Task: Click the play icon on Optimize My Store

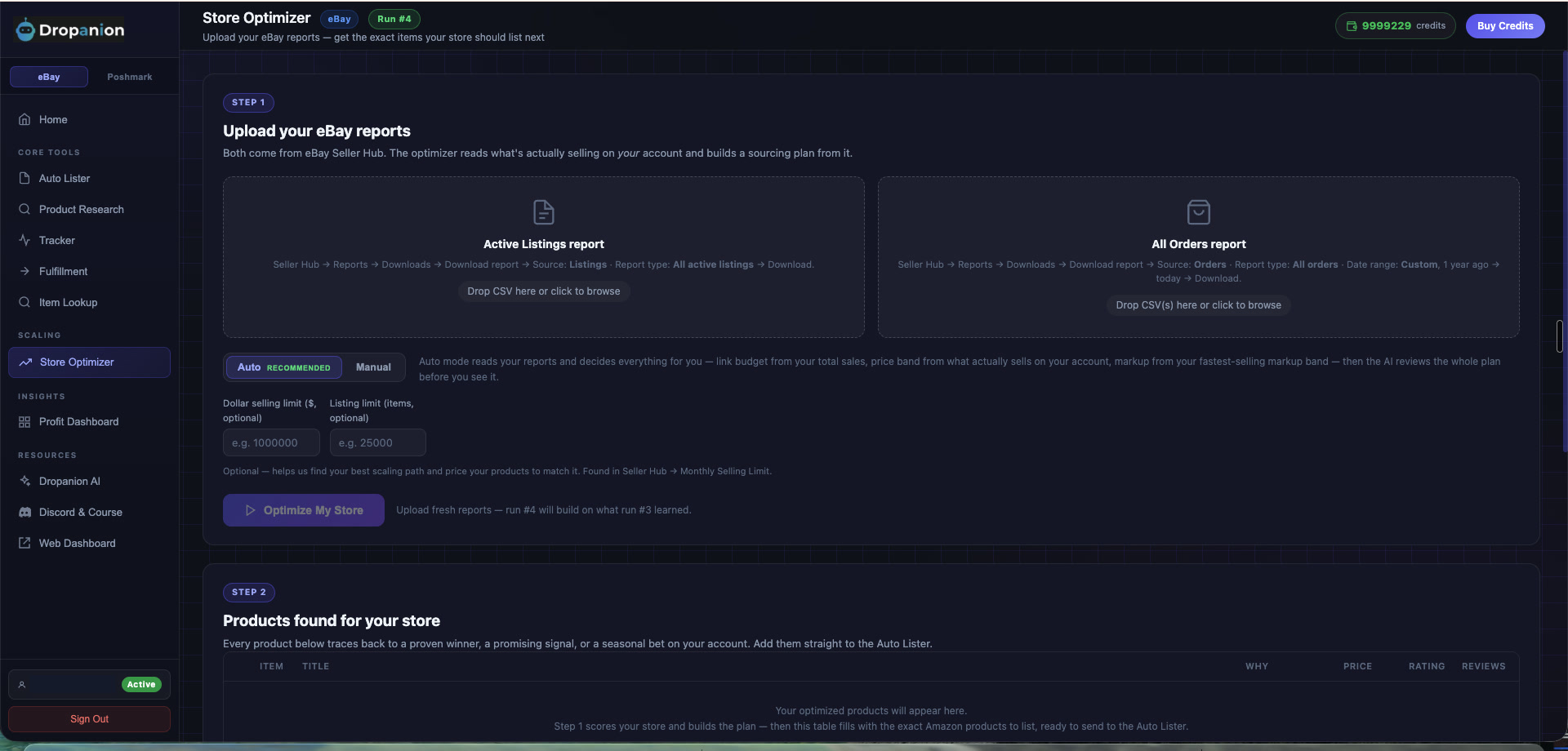Action: (x=251, y=510)
